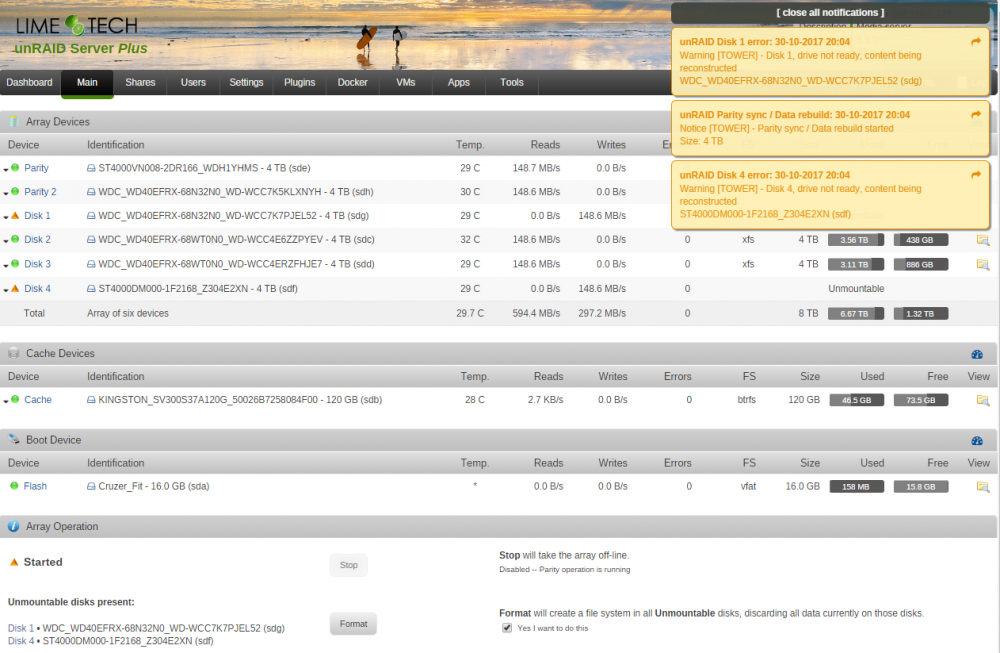Browse Disk 2 contents via View icon
1000x653 pixels.
(982, 240)
